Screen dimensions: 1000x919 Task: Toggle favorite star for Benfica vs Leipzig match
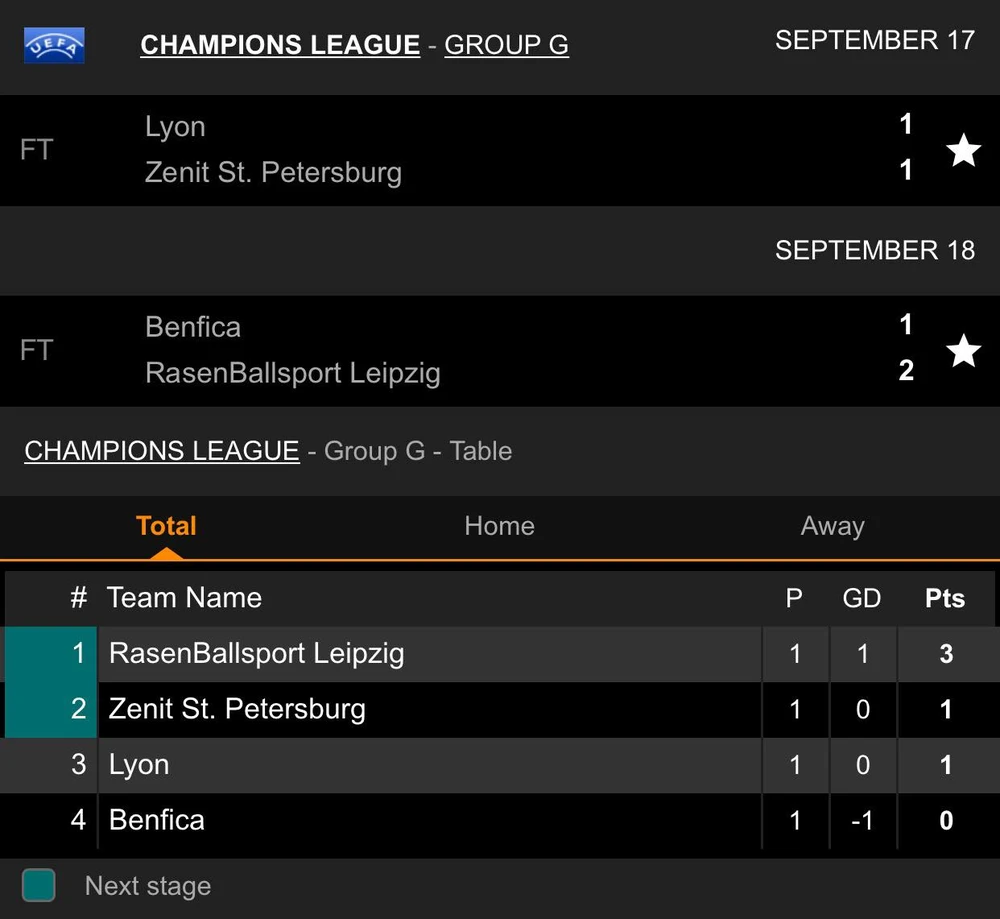coord(963,351)
